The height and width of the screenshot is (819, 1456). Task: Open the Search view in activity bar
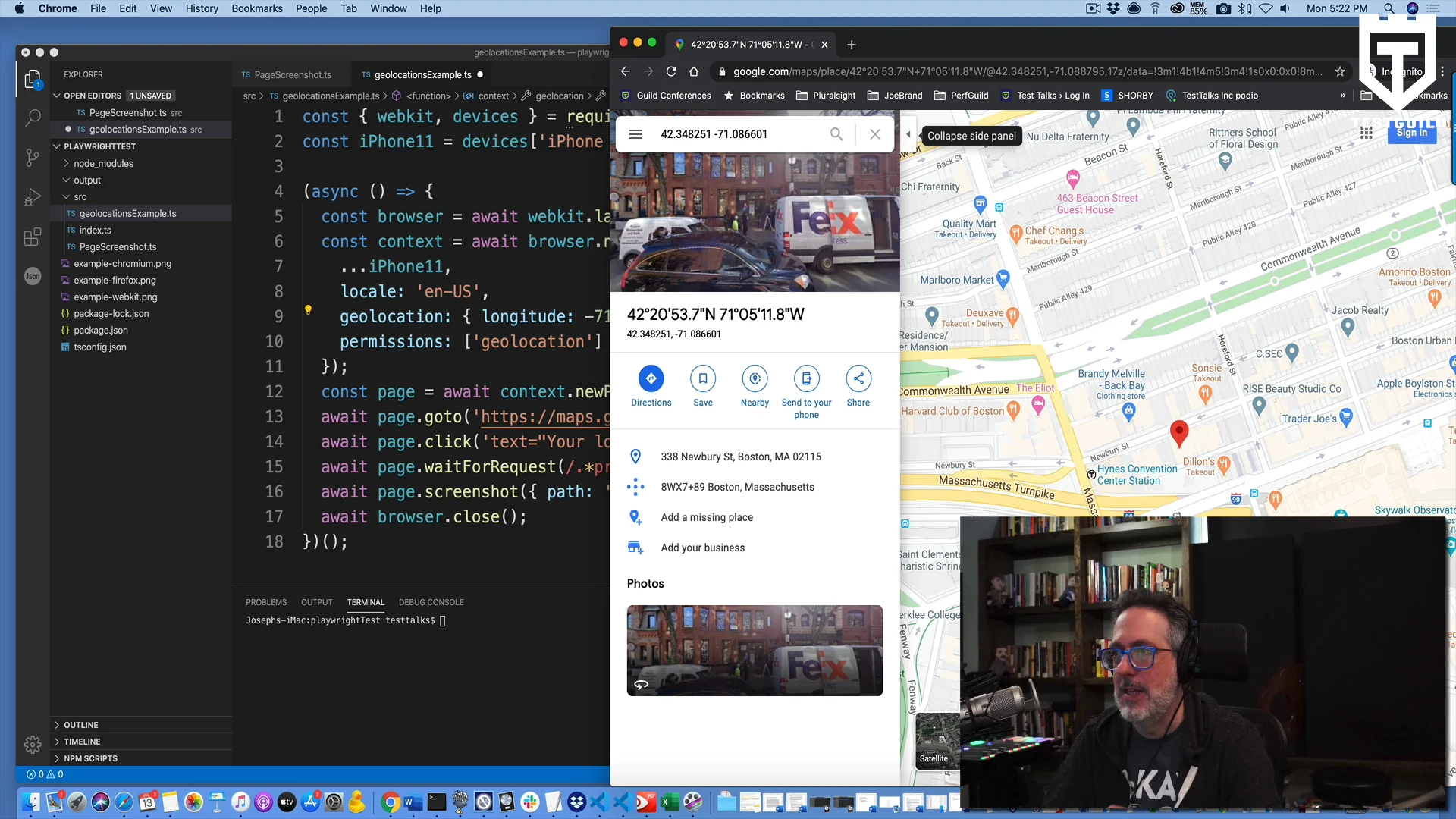coord(33,118)
